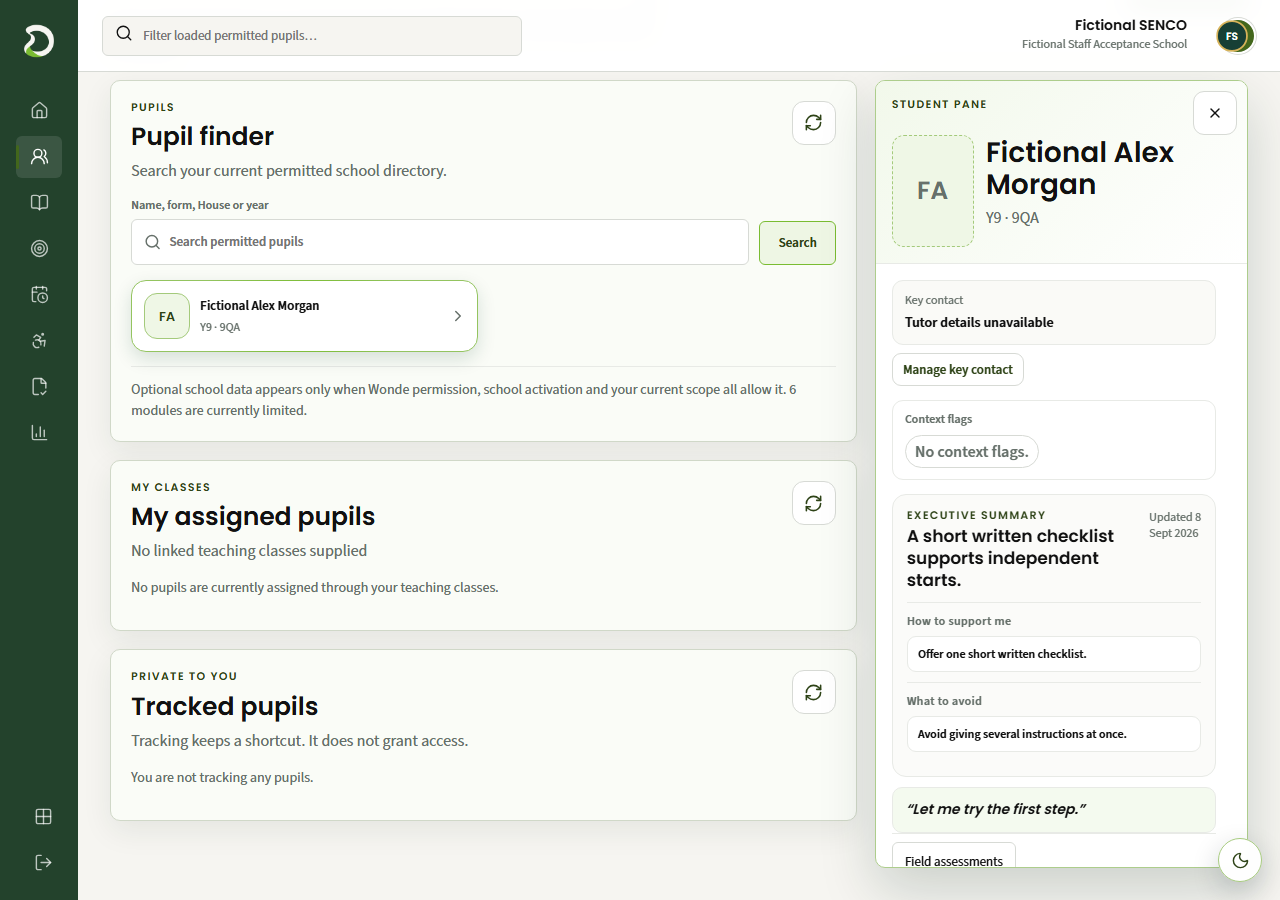Click "Fictional Staff Acceptance School" label

tap(1105, 44)
